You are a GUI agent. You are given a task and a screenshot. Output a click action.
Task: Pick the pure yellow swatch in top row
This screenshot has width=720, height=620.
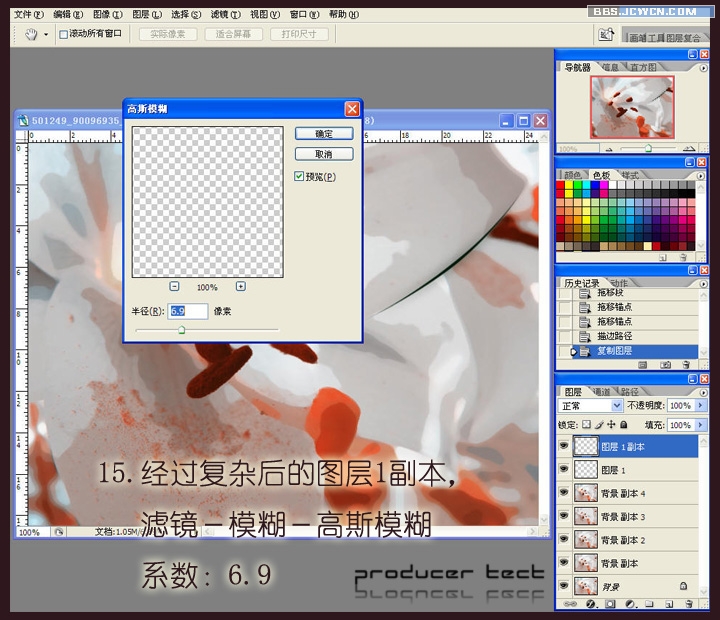569,185
